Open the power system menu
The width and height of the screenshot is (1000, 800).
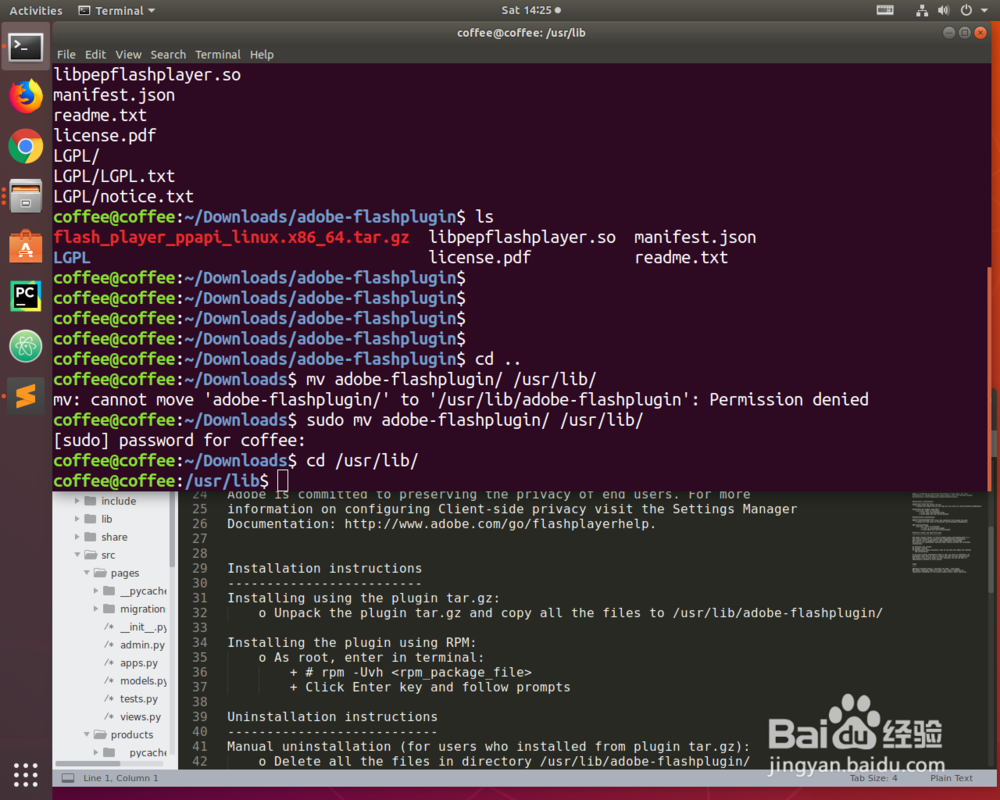[x=966, y=10]
